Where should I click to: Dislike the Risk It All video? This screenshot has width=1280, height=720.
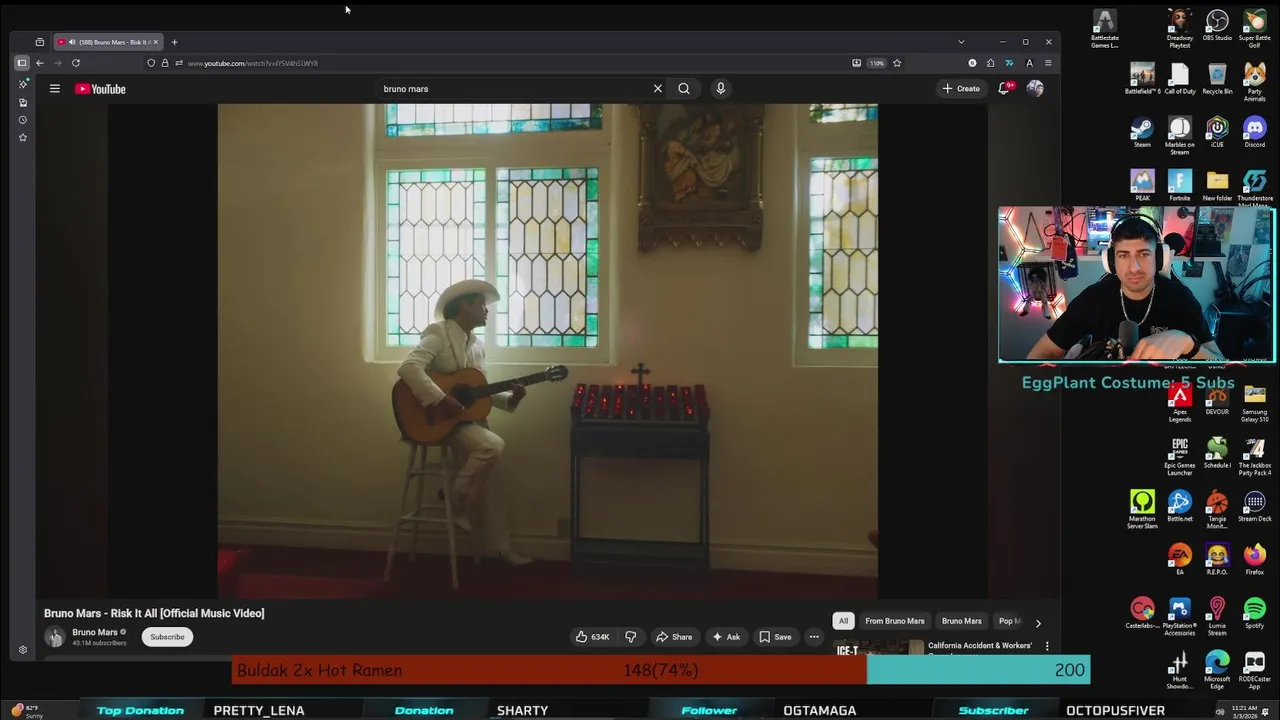[631, 637]
